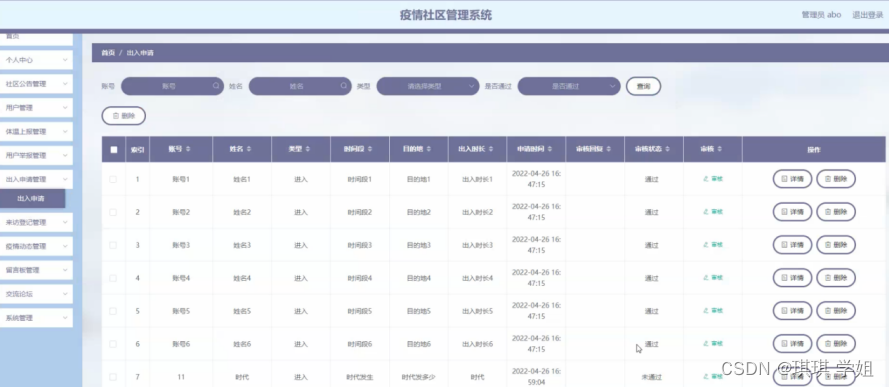Toggle the select-all checkbox in table header
The height and width of the screenshot is (387, 889).
click(x=114, y=150)
